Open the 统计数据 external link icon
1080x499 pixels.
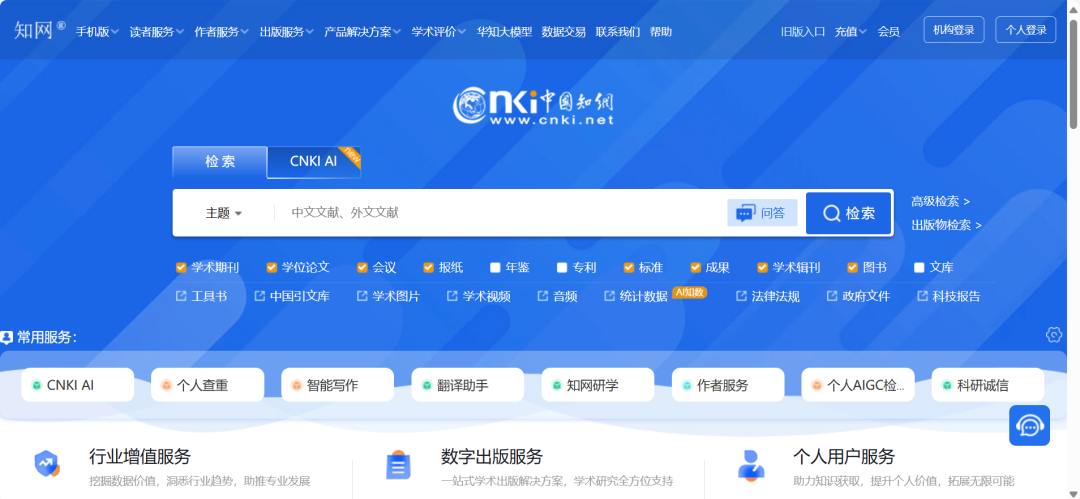610,296
